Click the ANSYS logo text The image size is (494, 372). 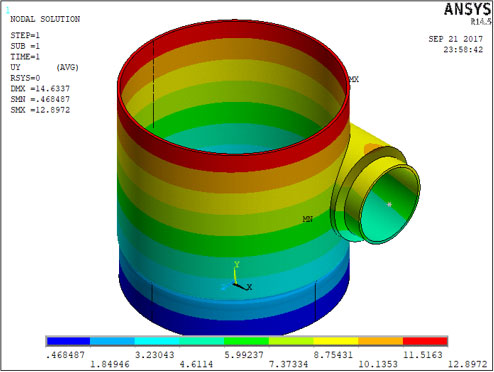coord(468,9)
